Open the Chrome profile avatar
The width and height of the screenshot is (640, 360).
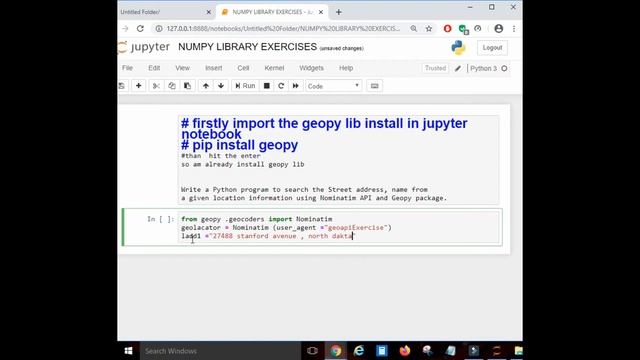(498, 29)
